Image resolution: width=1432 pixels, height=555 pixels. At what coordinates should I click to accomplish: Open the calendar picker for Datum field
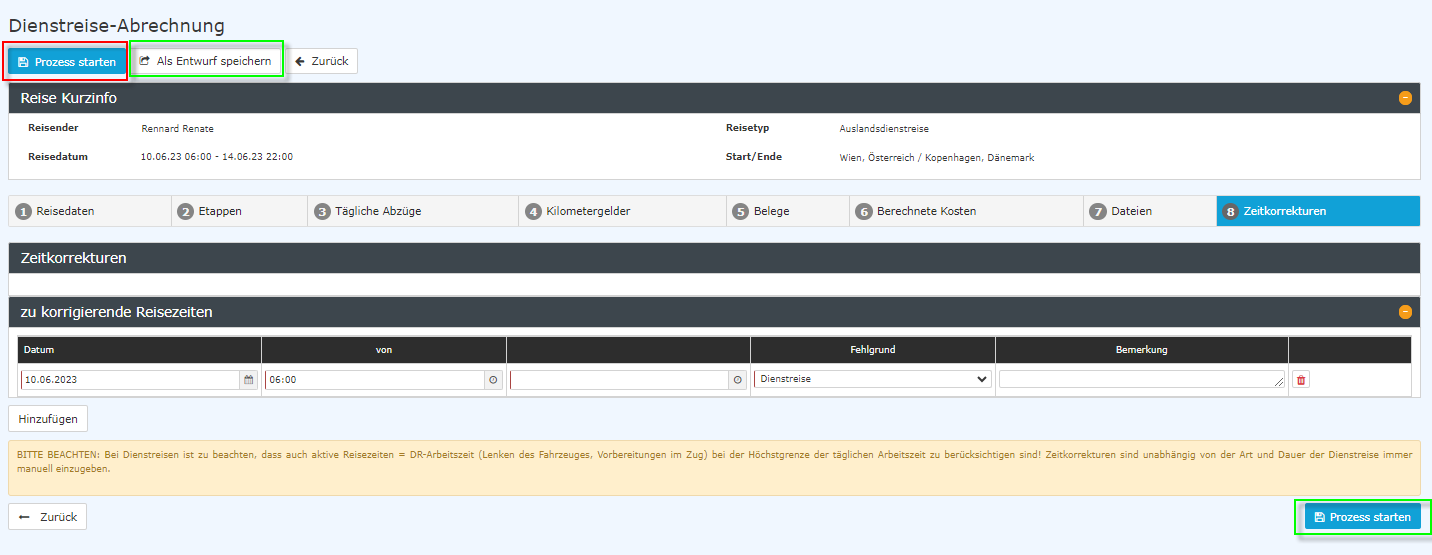248,380
